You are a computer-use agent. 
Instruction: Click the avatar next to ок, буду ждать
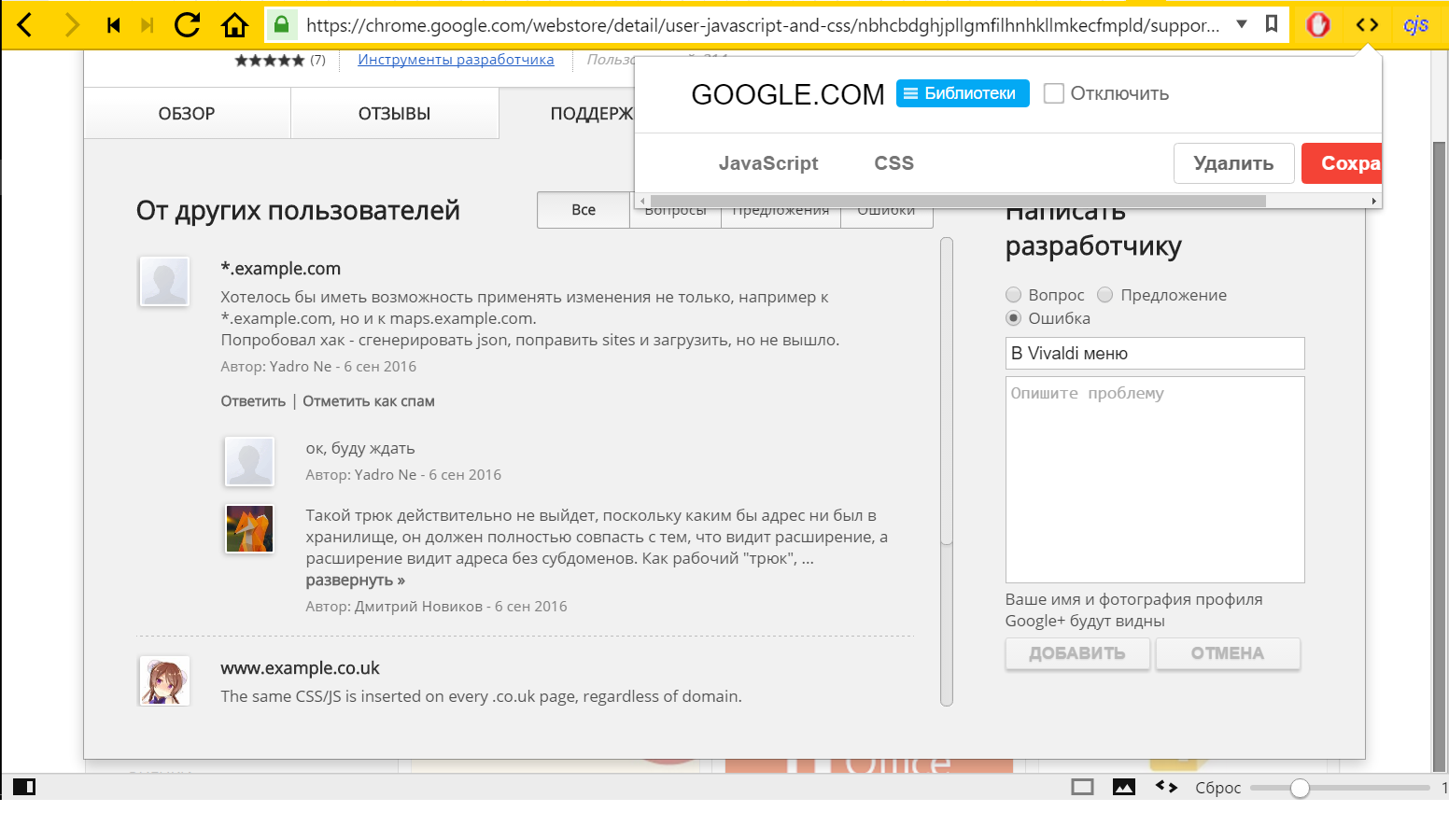(249, 461)
